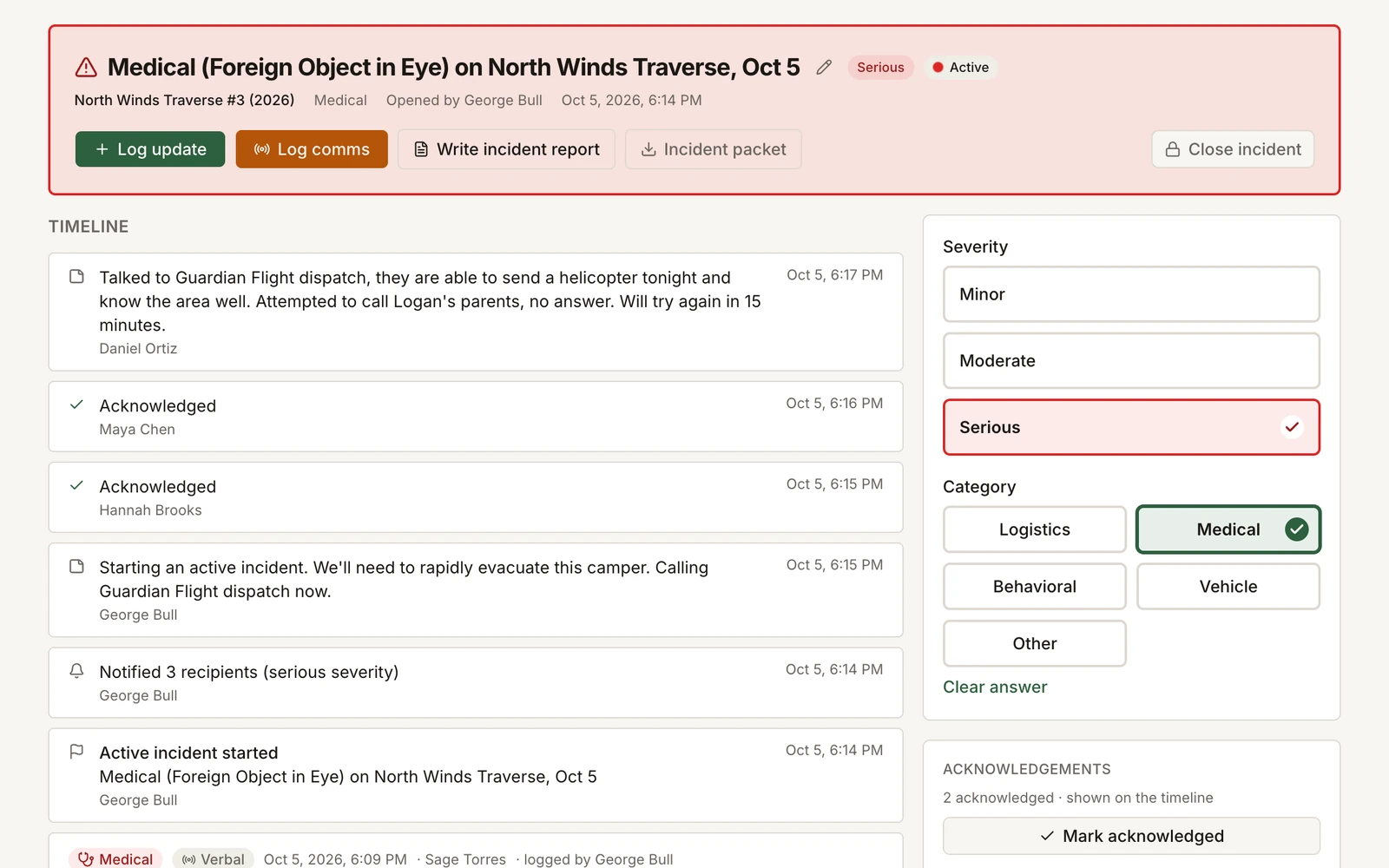Click the 'Medical' label under the title
1389x868 pixels.
(x=340, y=100)
